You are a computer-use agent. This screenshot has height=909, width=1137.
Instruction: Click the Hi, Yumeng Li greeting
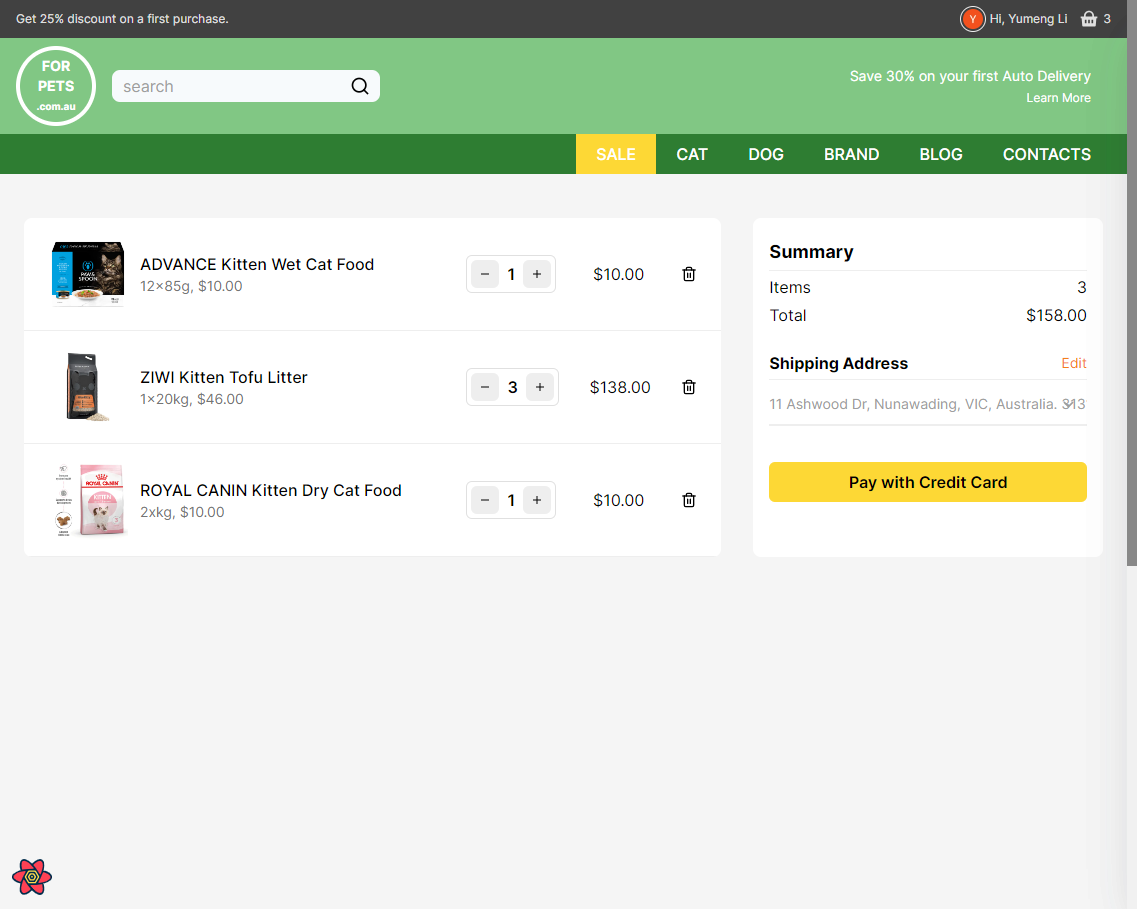(x=1028, y=19)
